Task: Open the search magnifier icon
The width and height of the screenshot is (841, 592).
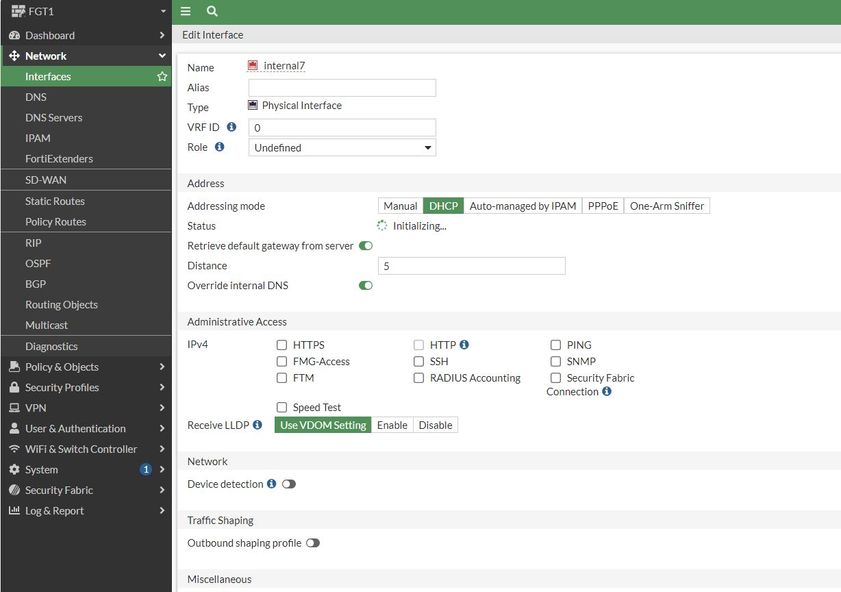Action: click(212, 11)
